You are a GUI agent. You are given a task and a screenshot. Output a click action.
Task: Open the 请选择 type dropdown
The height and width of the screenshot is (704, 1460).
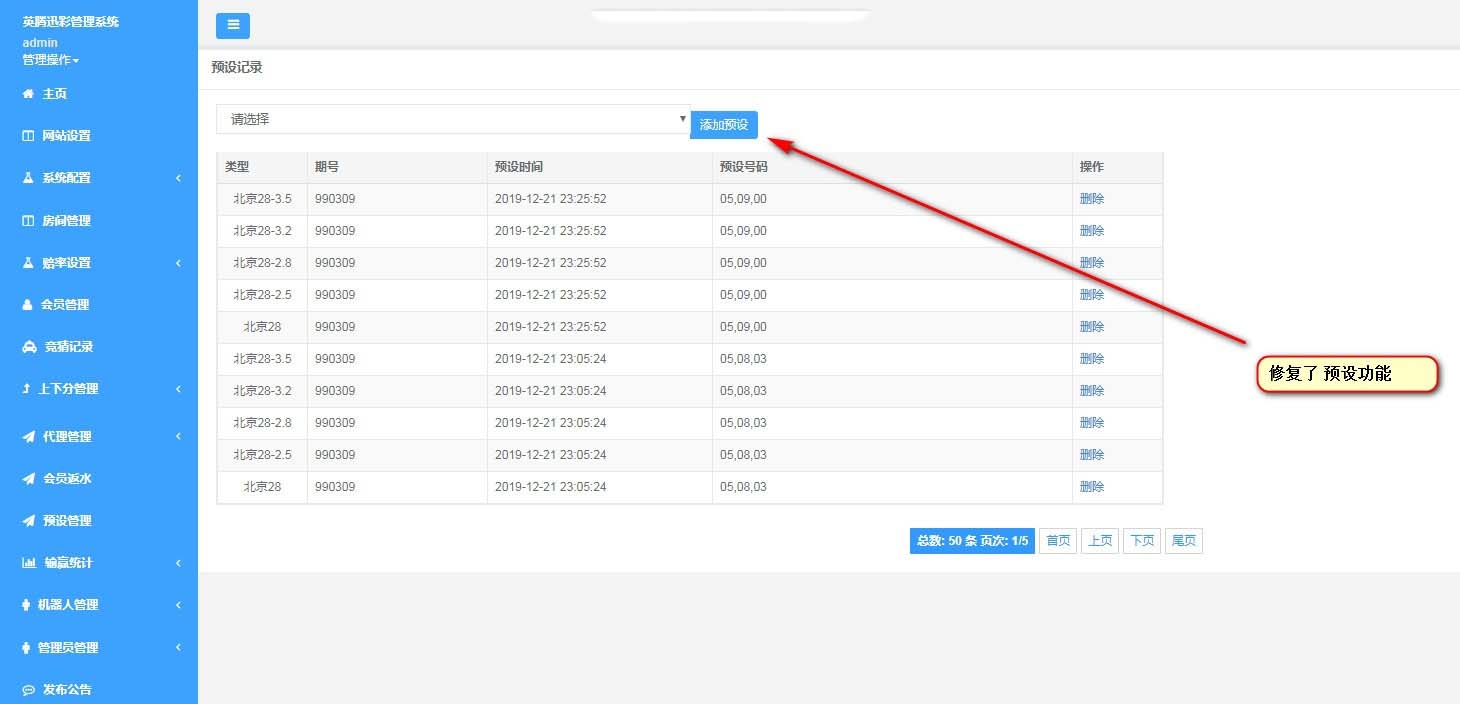(x=452, y=119)
